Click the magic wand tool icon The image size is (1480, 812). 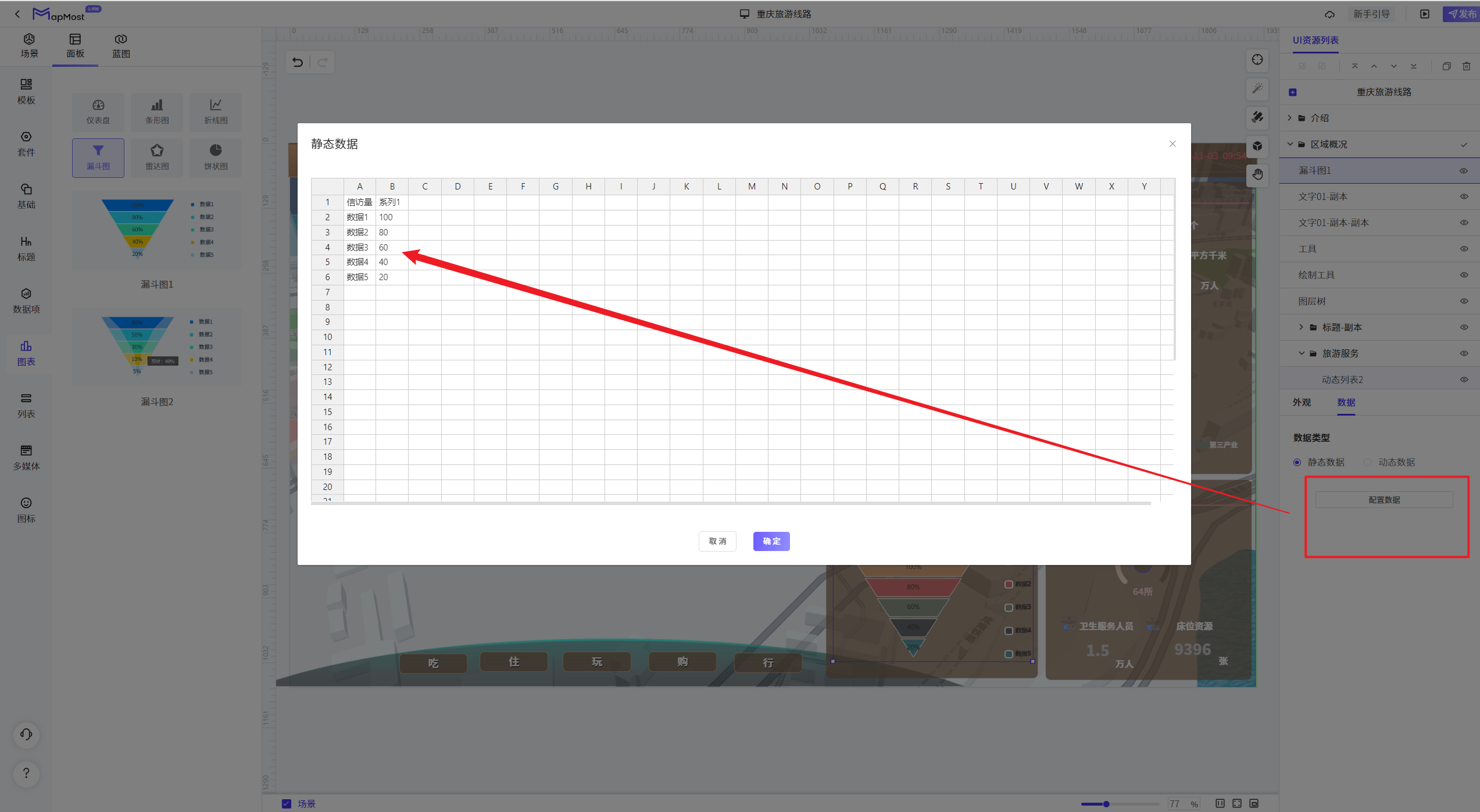(1257, 88)
